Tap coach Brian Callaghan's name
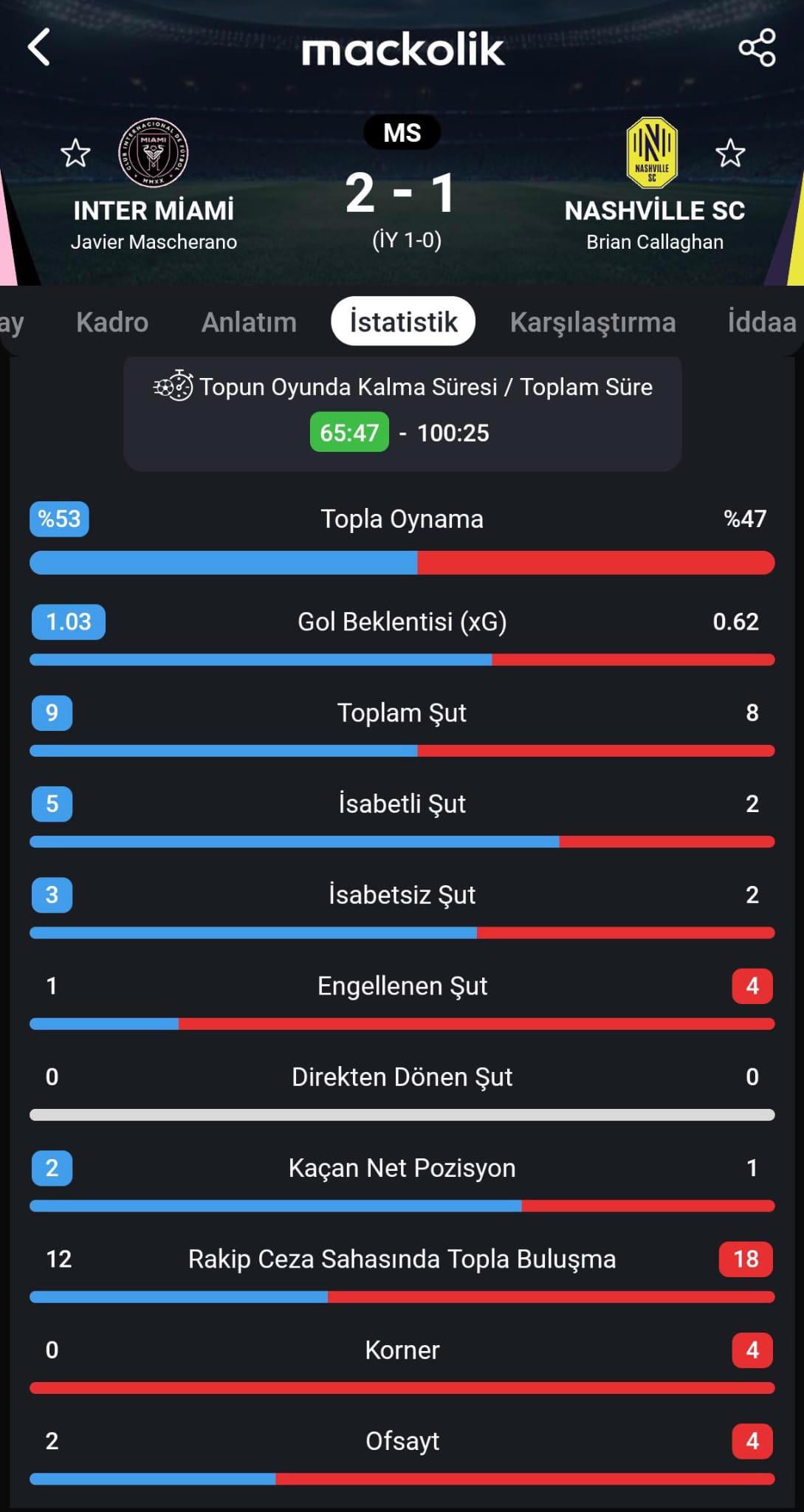 (x=655, y=242)
